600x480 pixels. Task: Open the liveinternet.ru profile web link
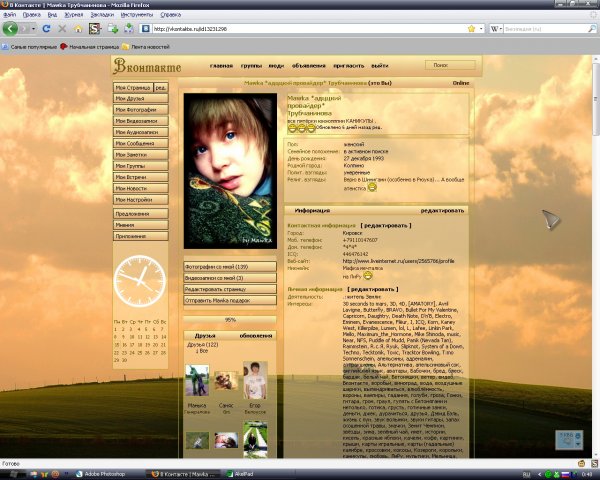[x=398, y=261]
